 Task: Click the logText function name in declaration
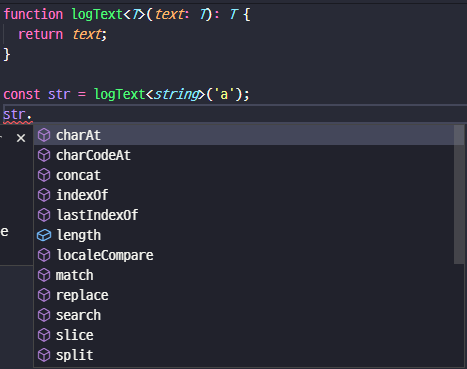97,14
